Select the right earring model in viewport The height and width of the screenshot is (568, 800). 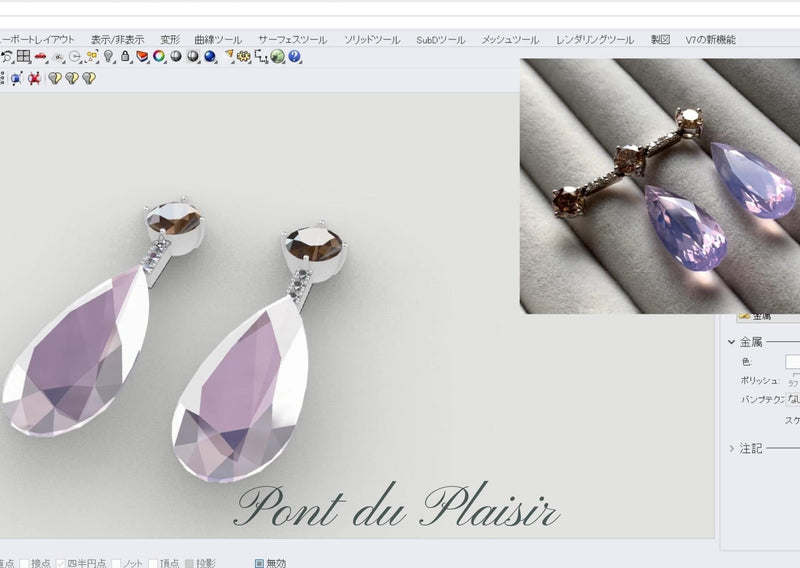pyautogui.click(x=260, y=352)
